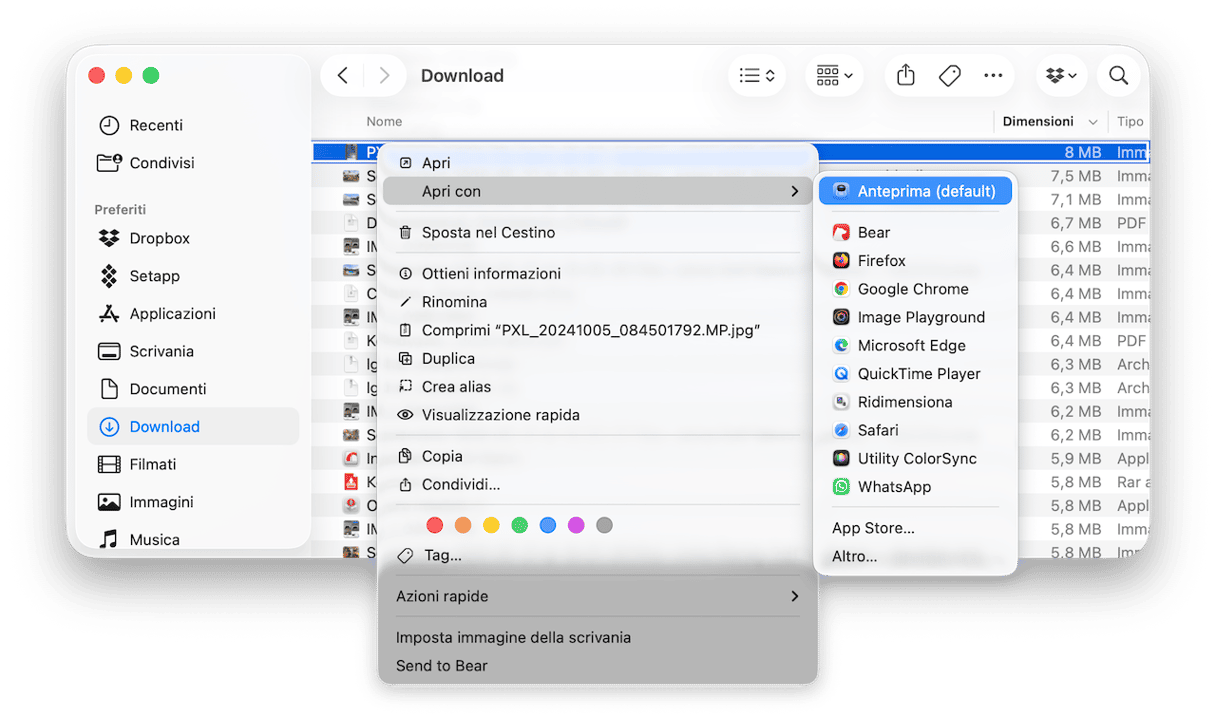The width and height of the screenshot is (1216, 717).
Task: Choose Crea alias
Action: point(598,386)
